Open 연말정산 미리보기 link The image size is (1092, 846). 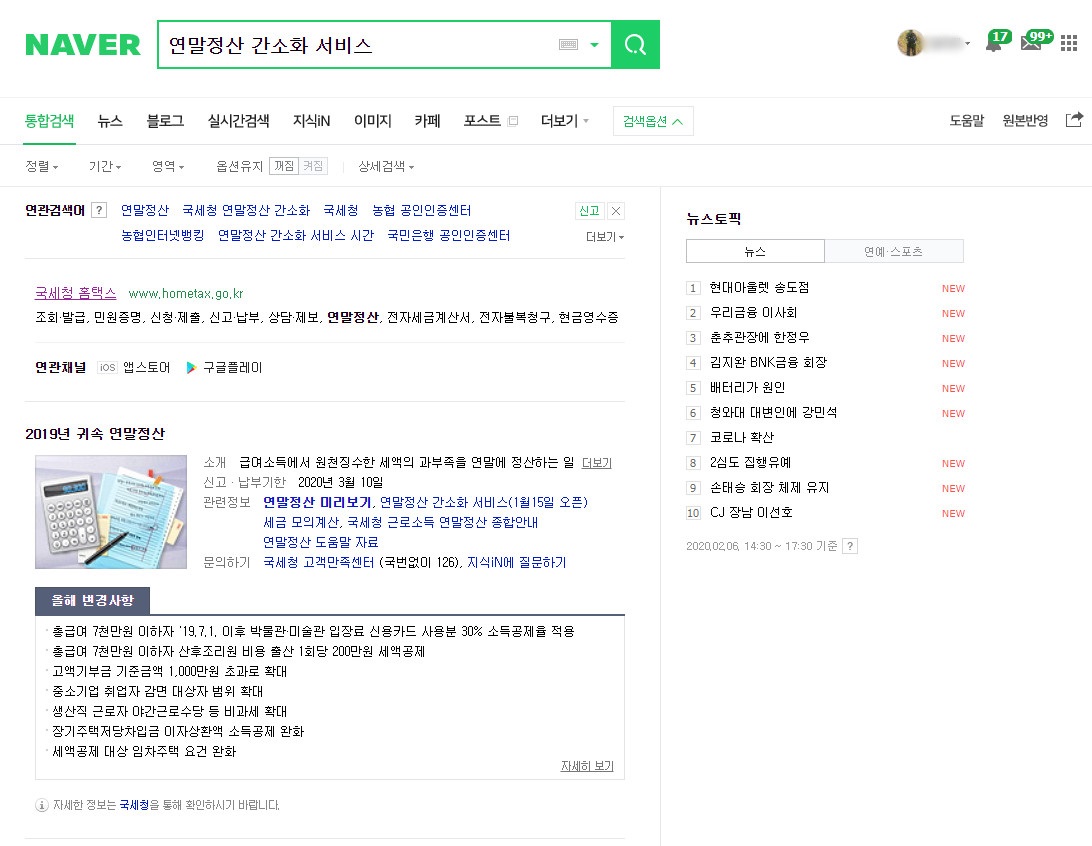(317, 502)
